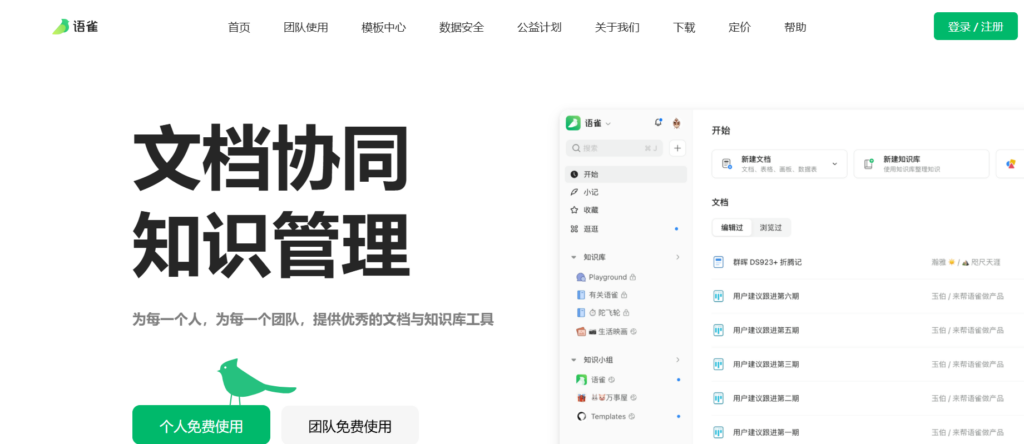Open the 群晖 DS923+ 折腾记 document
Image resolution: width=1024 pixels, height=444 pixels.
[x=769, y=262]
